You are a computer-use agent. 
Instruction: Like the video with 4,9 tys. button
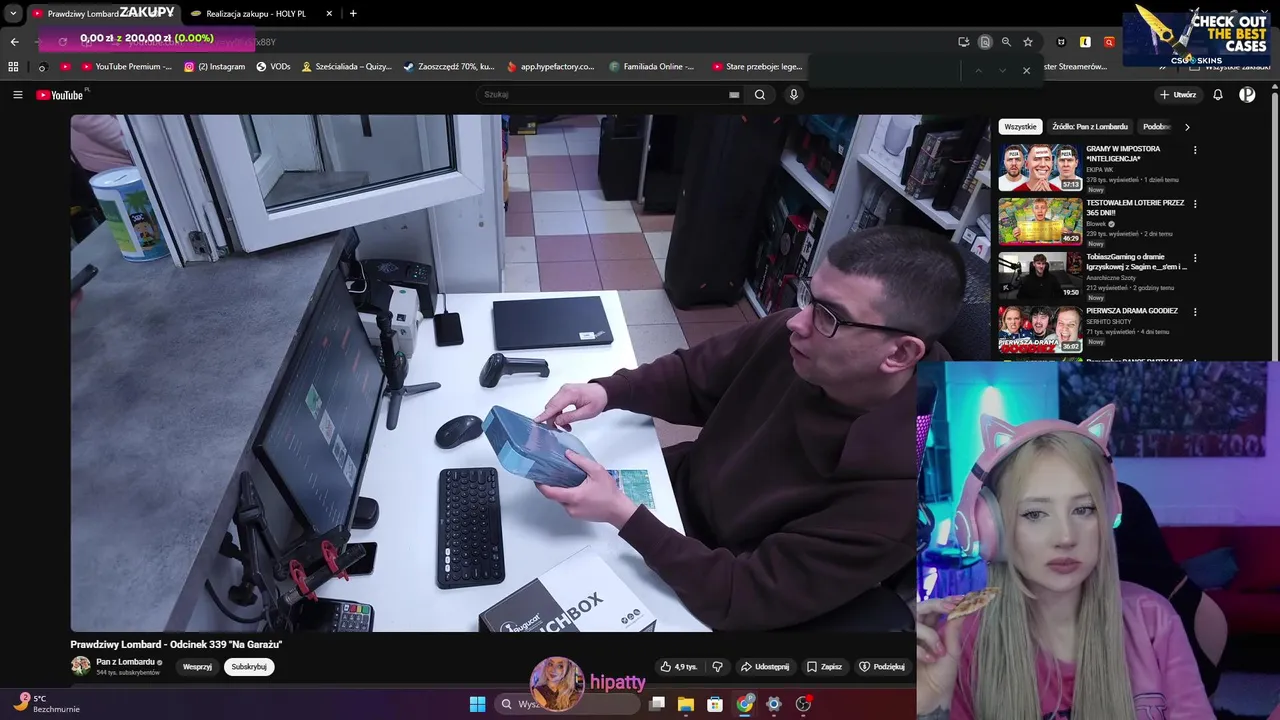679,667
